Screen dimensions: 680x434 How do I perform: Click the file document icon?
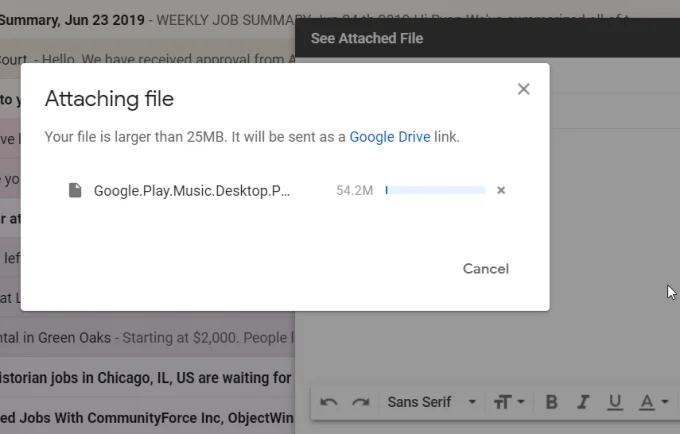tap(75, 190)
